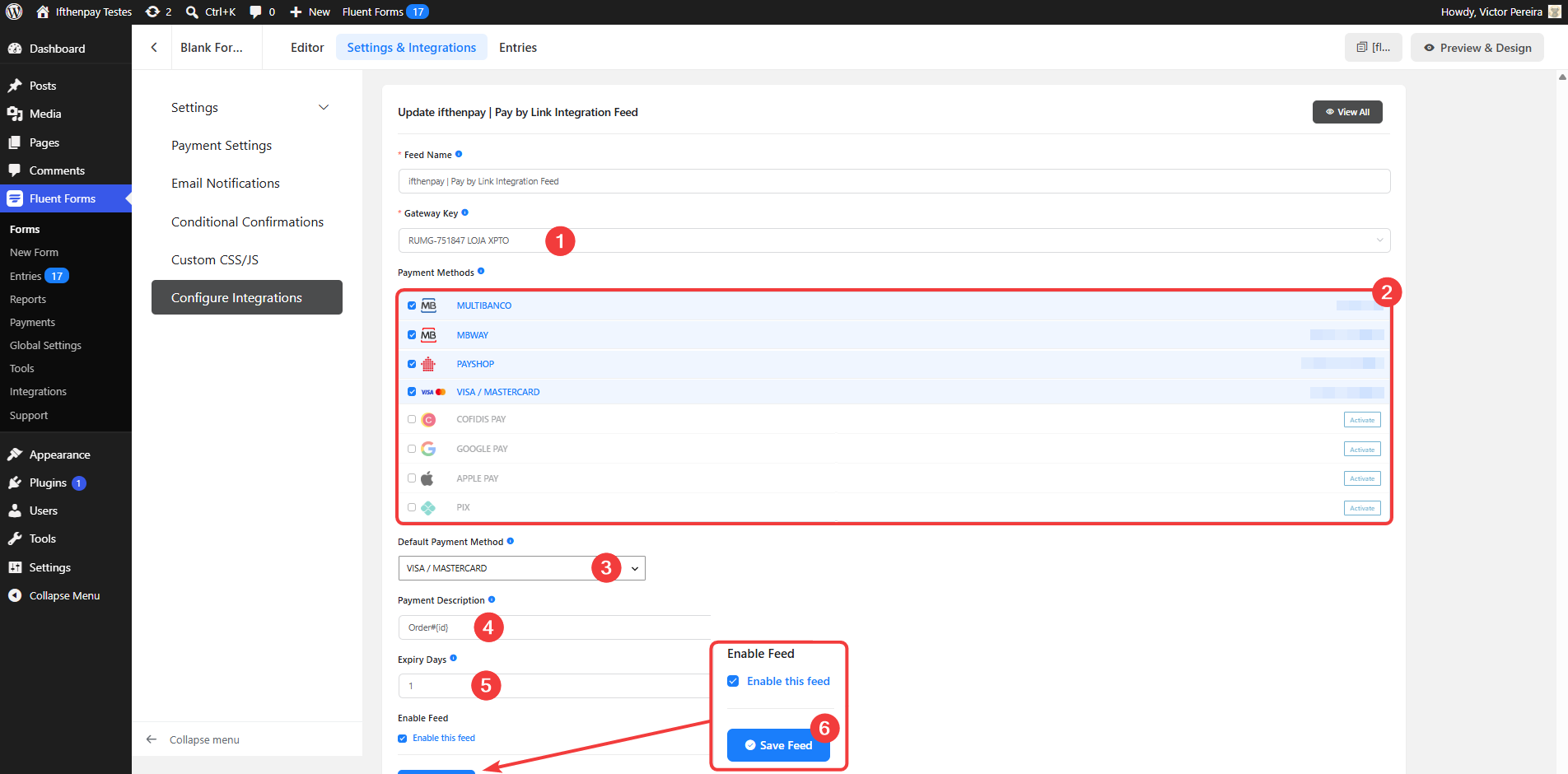This screenshot has width=1568, height=774.
Task: Activate the COFIDIS PAY method
Action: pyautogui.click(x=1362, y=420)
